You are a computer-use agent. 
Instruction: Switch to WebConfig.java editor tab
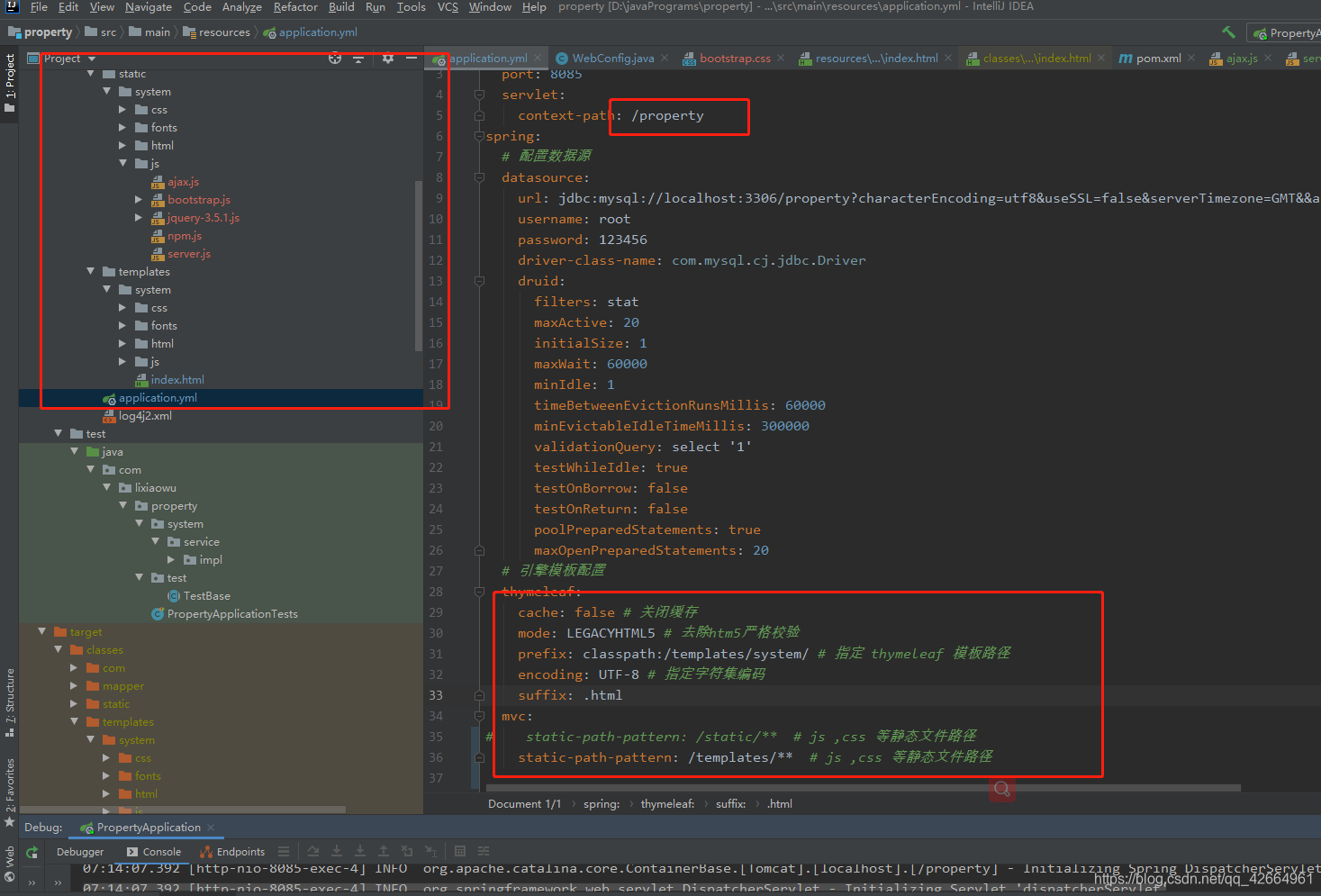click(x=612, y=59)
